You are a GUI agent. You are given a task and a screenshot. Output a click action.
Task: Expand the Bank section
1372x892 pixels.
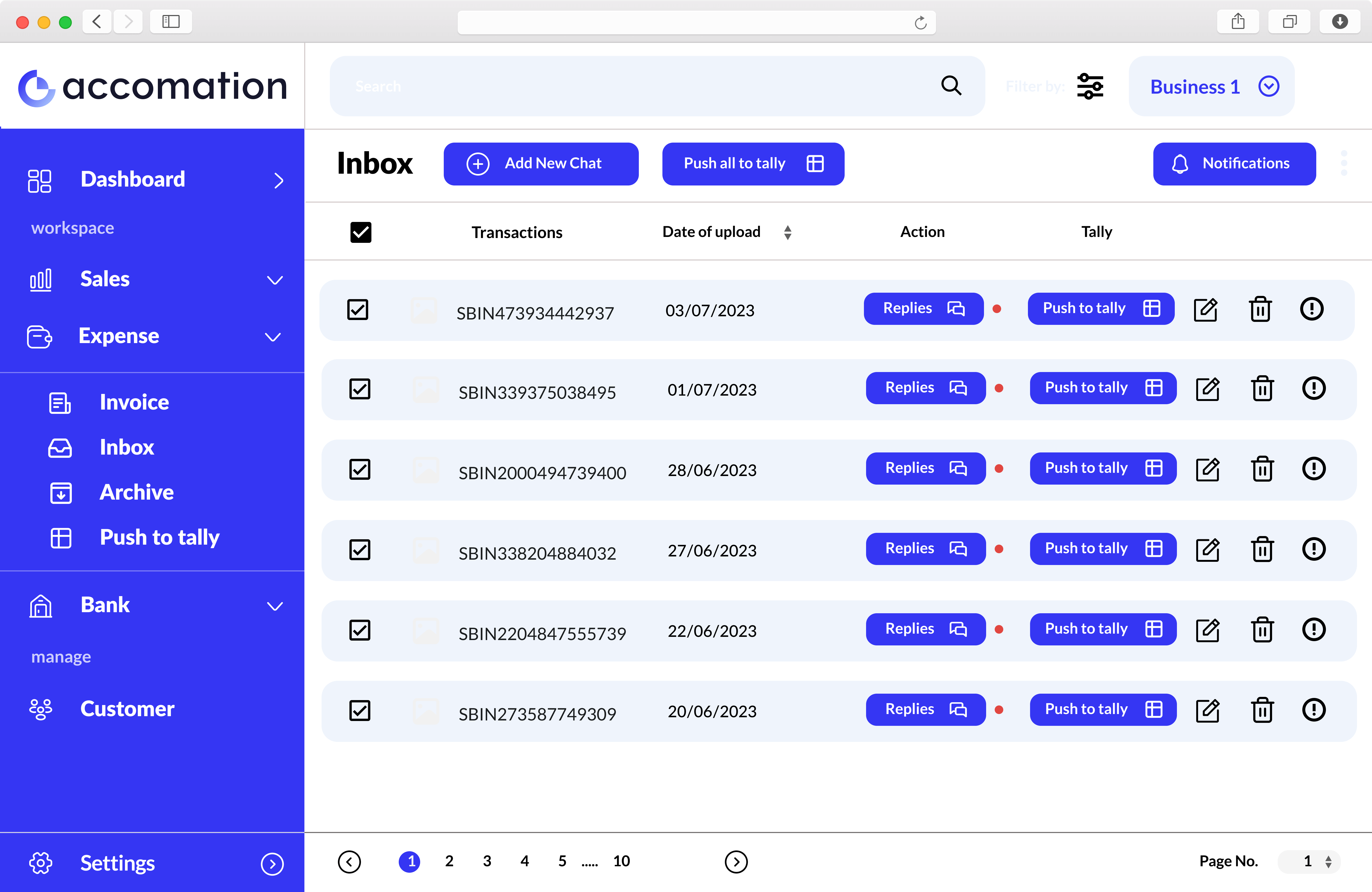tap(275, 605)
